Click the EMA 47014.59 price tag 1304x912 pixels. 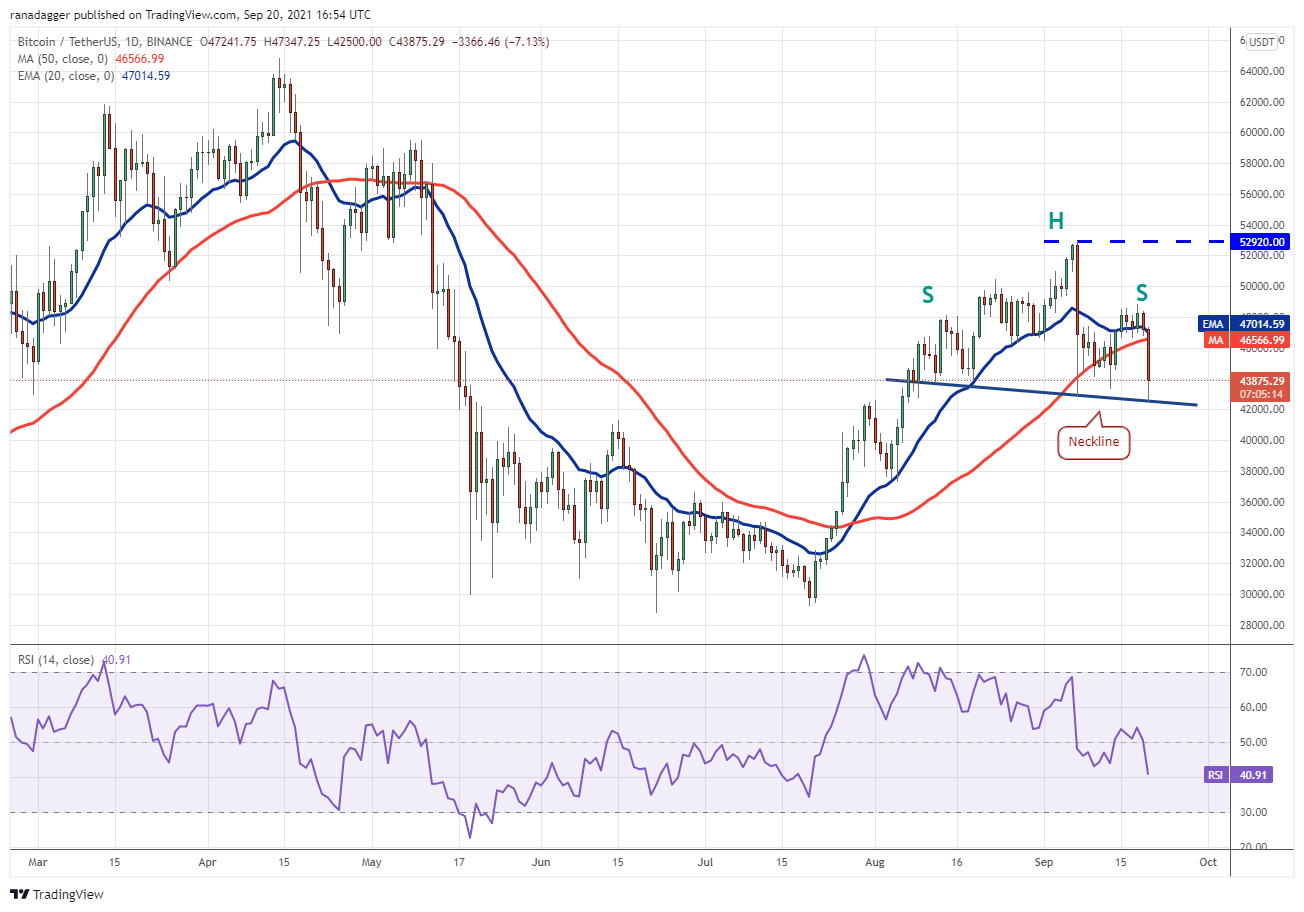pyautogui.click(x=1241, y=324)
